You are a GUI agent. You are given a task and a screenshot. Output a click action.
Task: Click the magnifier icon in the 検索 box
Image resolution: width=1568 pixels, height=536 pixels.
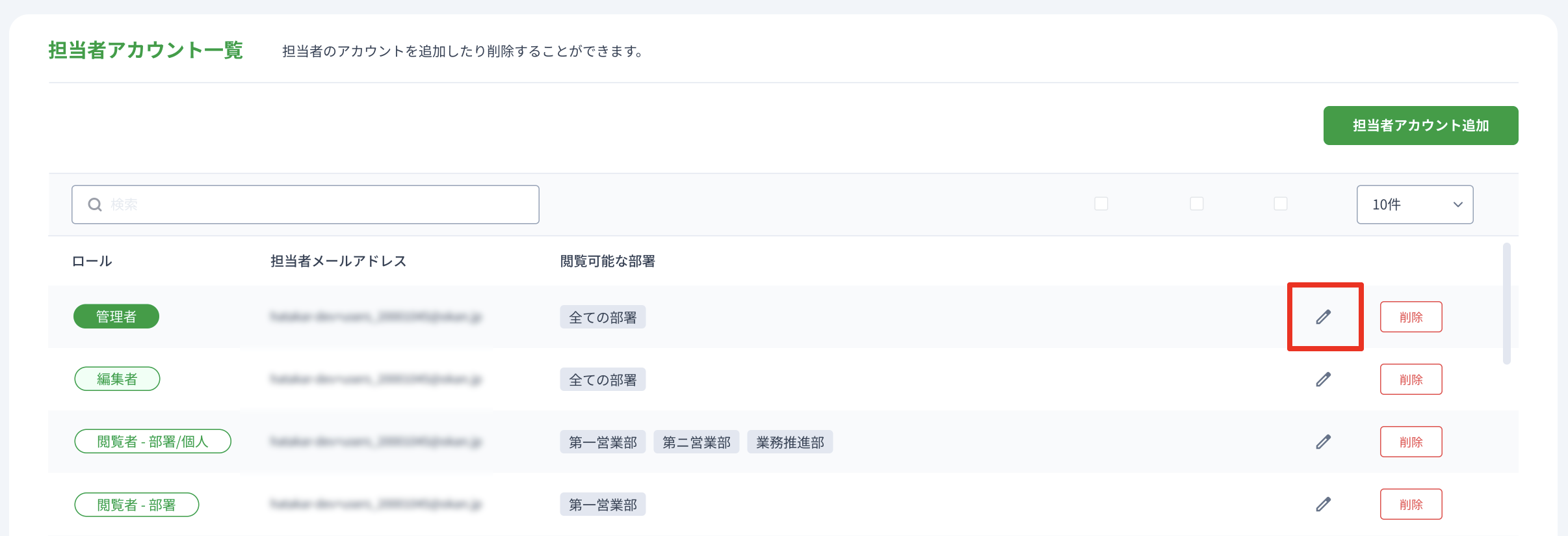(95, 204)
